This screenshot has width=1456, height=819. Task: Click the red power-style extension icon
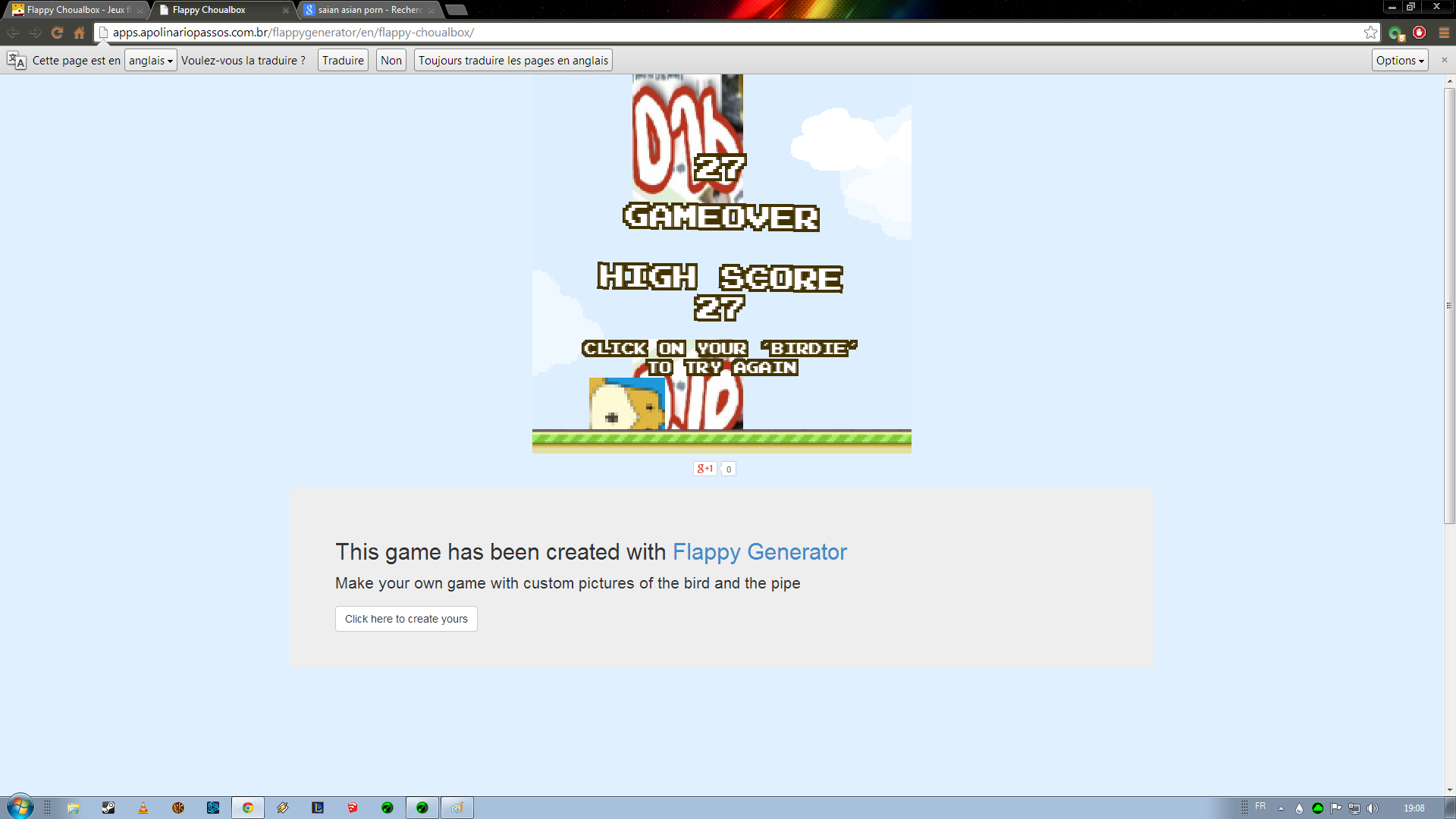1419,33
